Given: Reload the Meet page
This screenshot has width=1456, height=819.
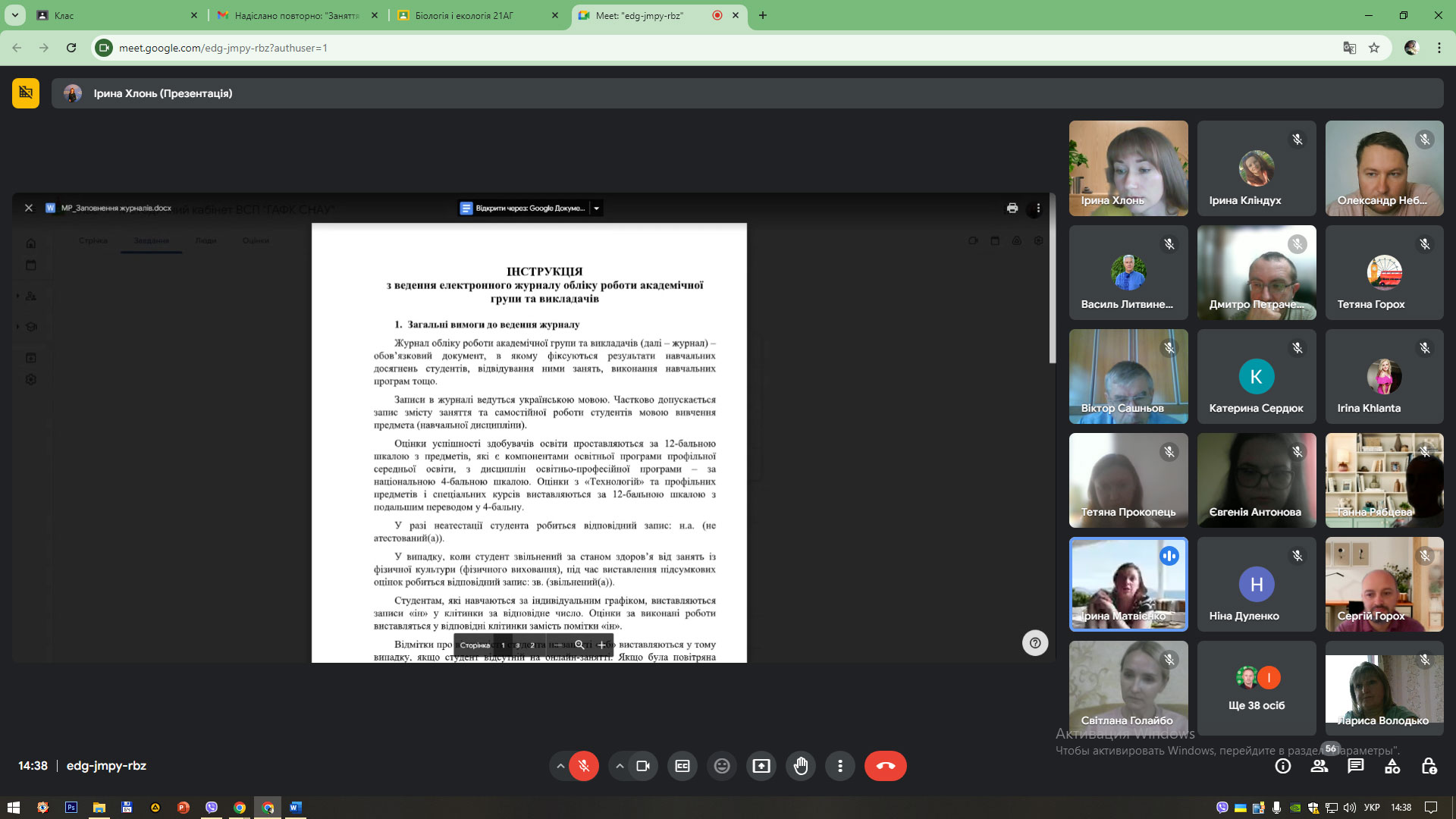Looking at the screenshot, I should point(71,48).
